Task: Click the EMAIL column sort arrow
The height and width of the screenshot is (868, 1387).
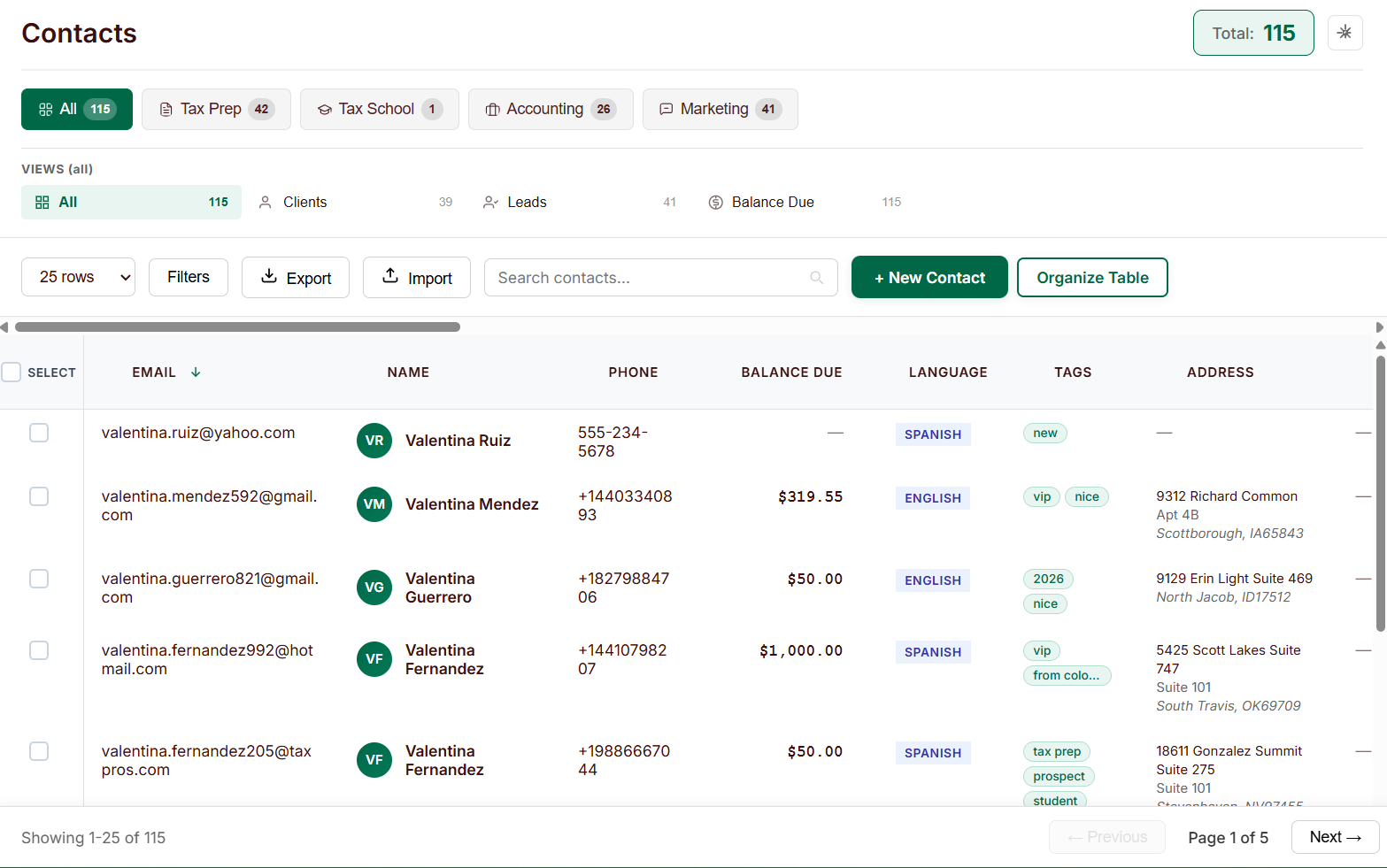Action: 195,372
